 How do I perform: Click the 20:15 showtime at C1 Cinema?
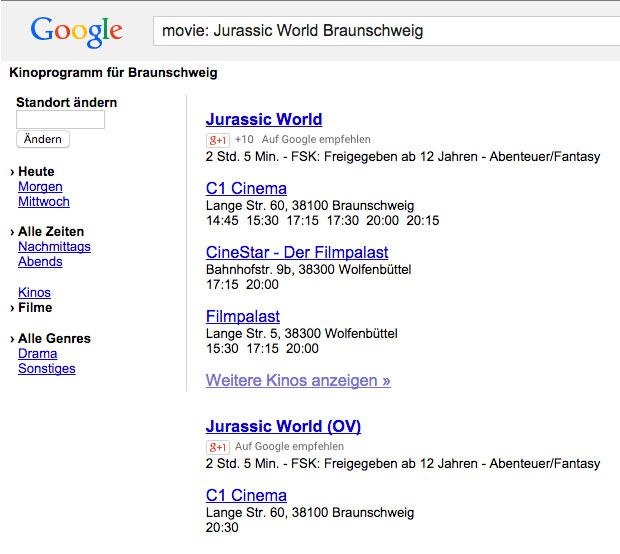423,221
